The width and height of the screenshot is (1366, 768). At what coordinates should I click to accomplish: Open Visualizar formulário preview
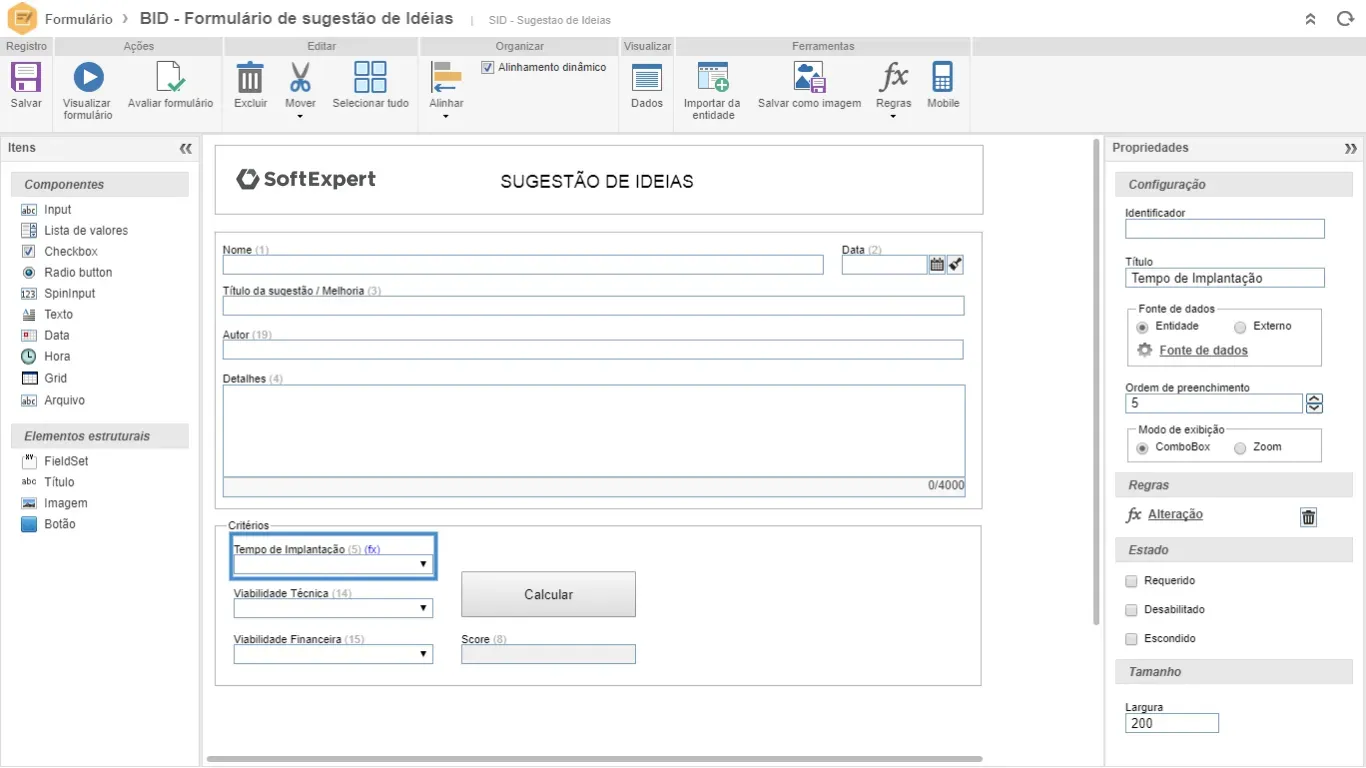[88, 78]
